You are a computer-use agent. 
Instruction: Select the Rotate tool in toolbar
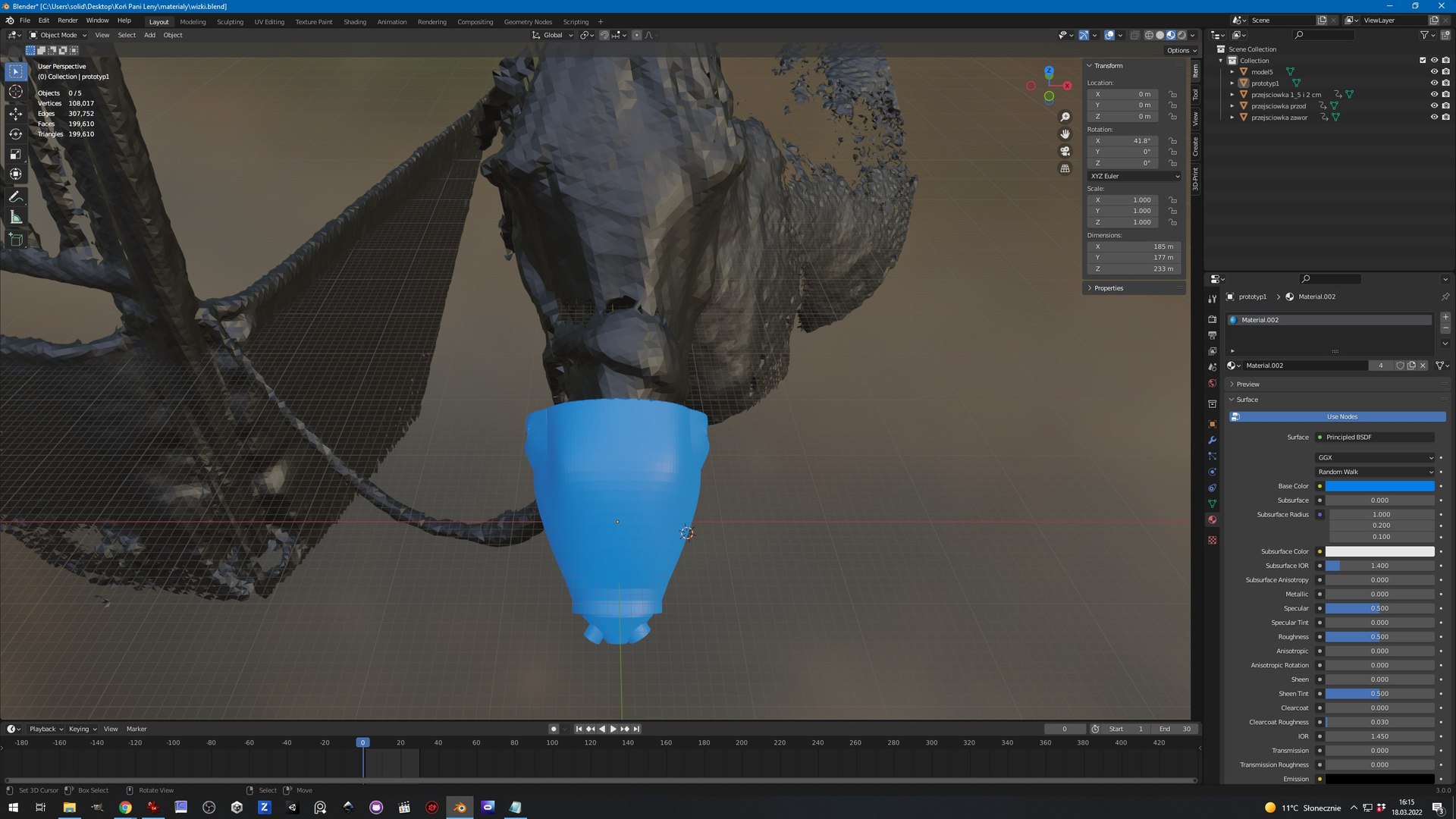coord(15,133)
